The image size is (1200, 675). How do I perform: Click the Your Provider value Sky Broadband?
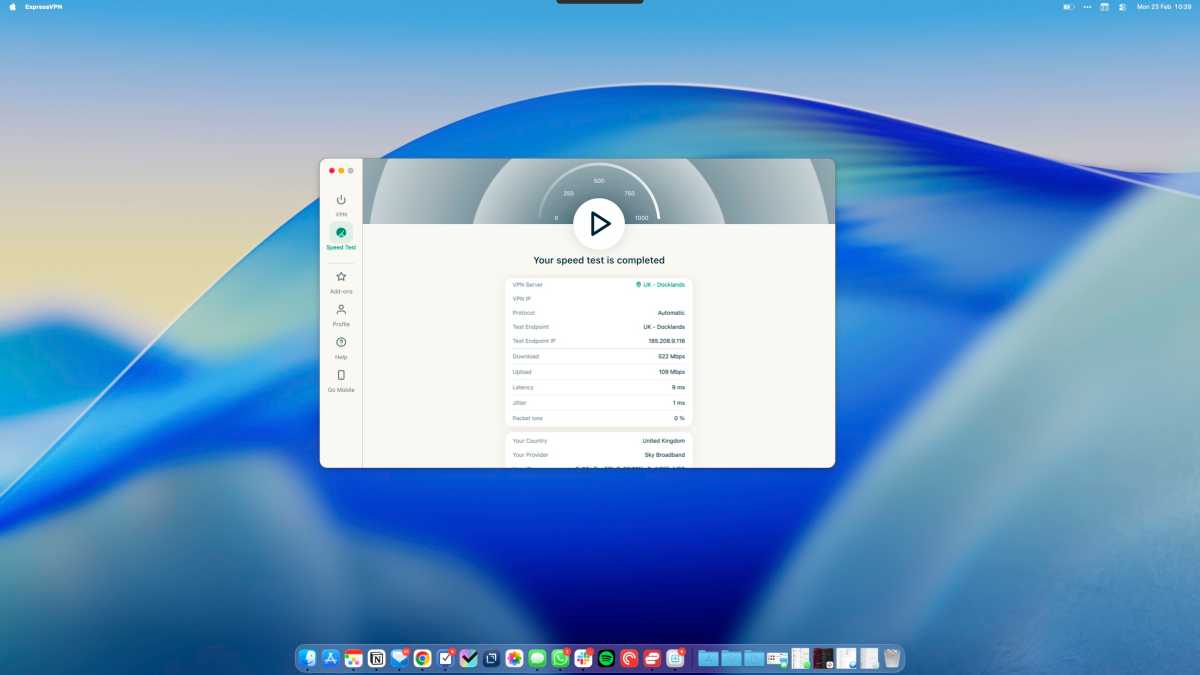(665, 455)
